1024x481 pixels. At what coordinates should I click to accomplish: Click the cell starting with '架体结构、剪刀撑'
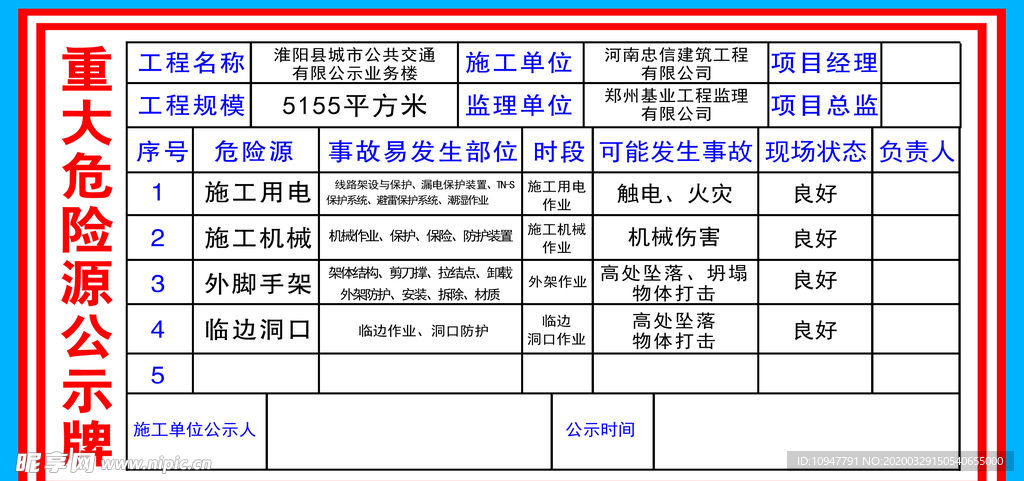coord(421,283)
